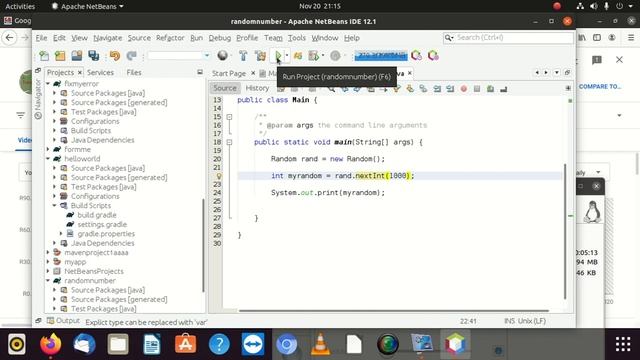The image size is (640, 360).
Task: Click the Uncomment icon at editor toolbar end
Action: [504, 89]
